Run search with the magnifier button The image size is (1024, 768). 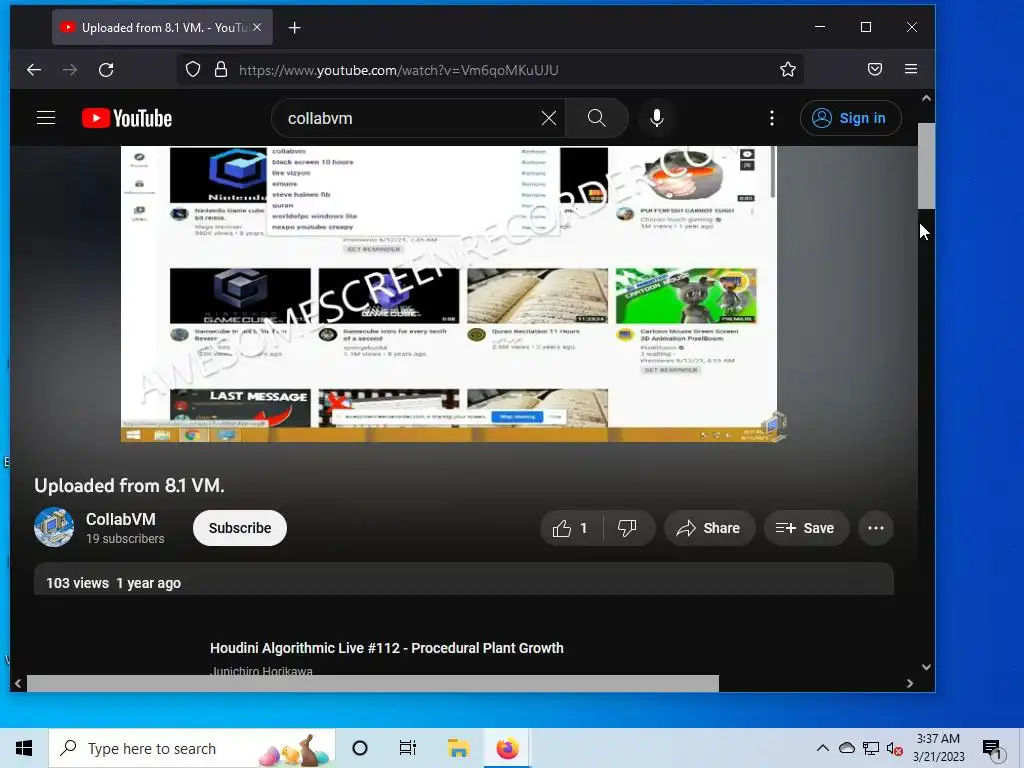[596, 118]
